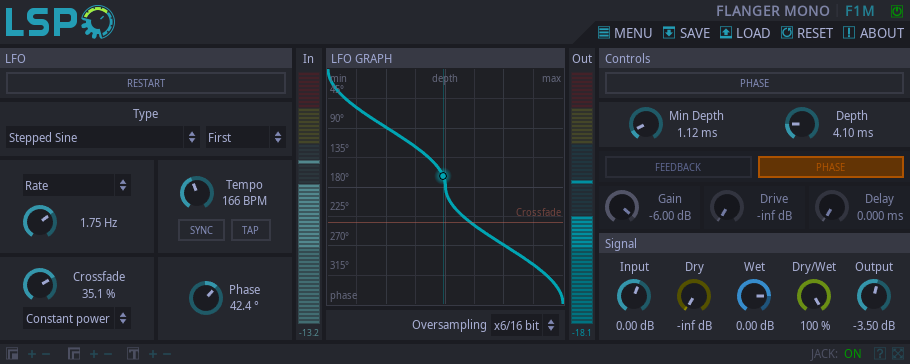
Task: Click the minus just before the hollow-corner scaling icon
Action: [x=46, y=354]
